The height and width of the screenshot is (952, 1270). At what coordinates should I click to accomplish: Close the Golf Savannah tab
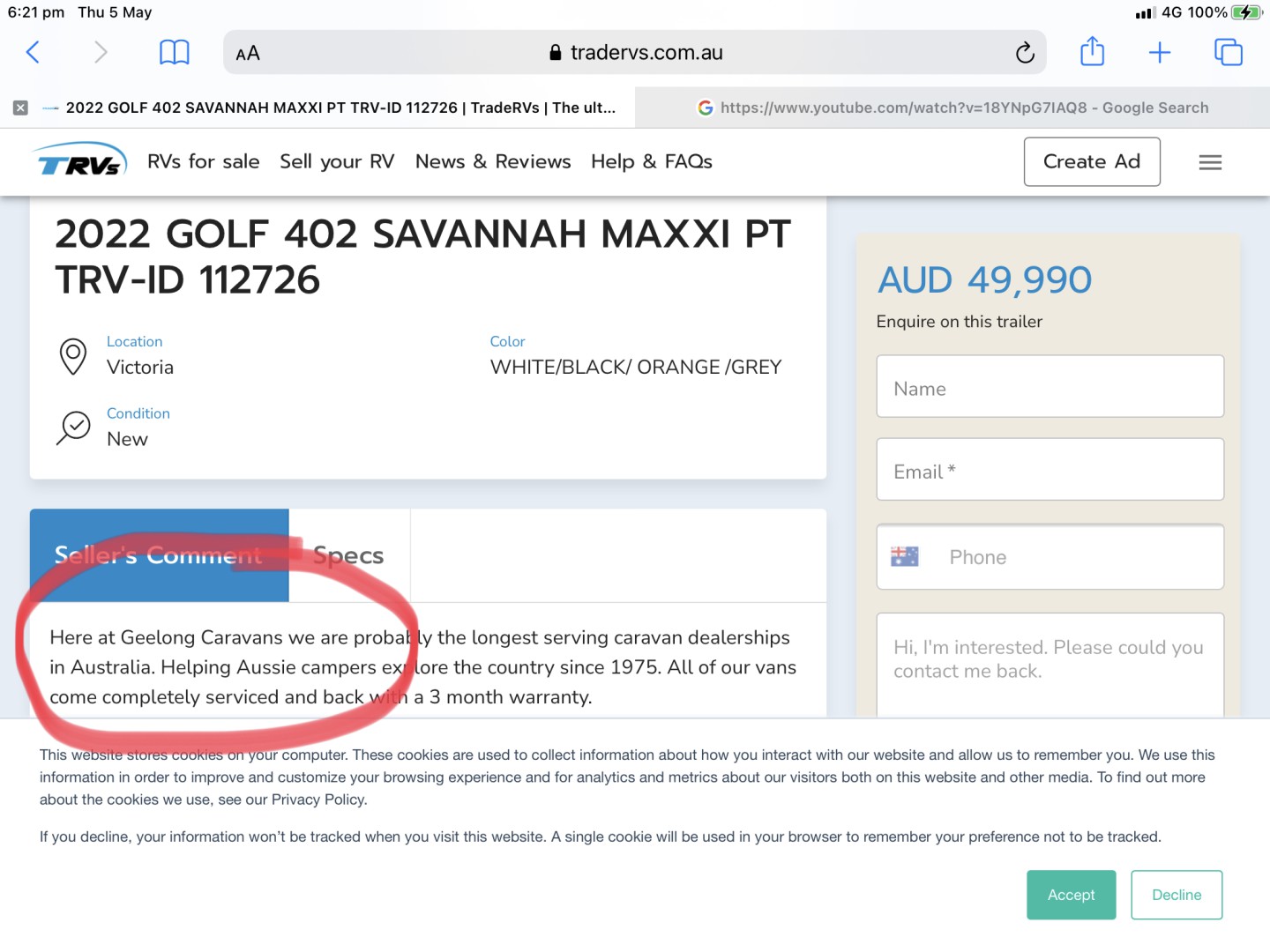21,108
